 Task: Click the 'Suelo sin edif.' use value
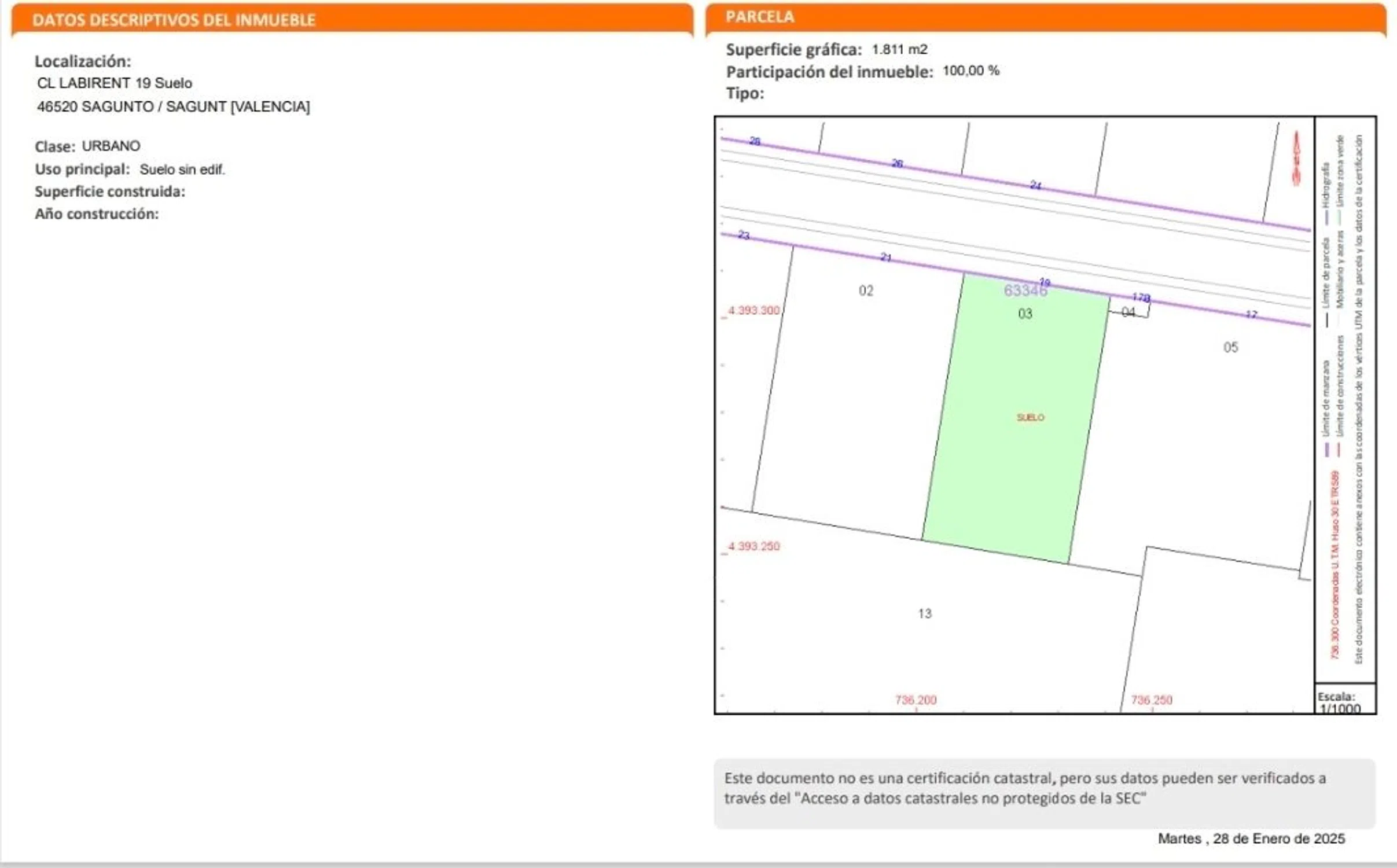pyautogui.click(x=182, y=170)
